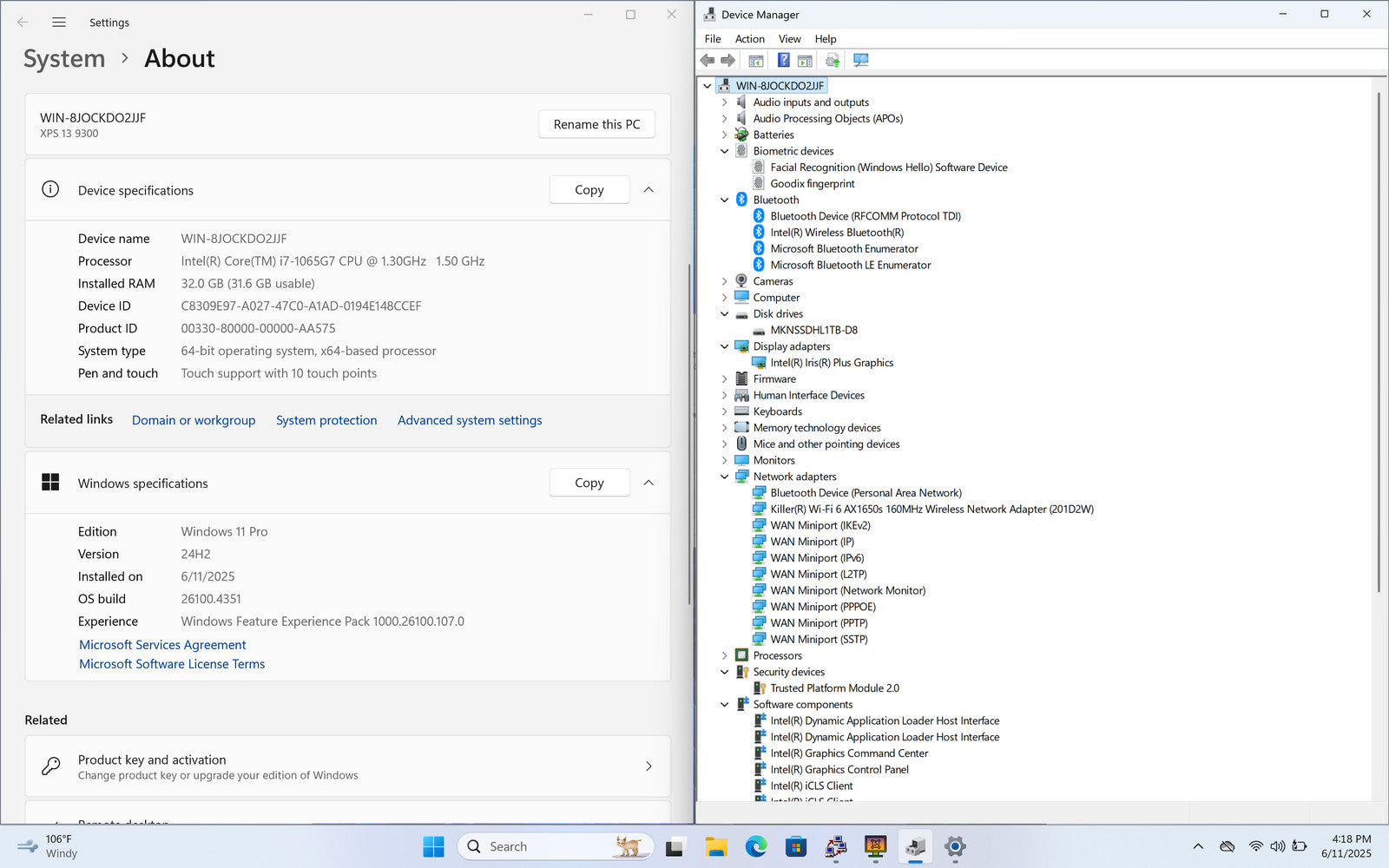Image resolution: width=1389 pixels, height=868 pixels.
Task: Open Help via blue question mark toolbar icon
Action: pos(783,60)
